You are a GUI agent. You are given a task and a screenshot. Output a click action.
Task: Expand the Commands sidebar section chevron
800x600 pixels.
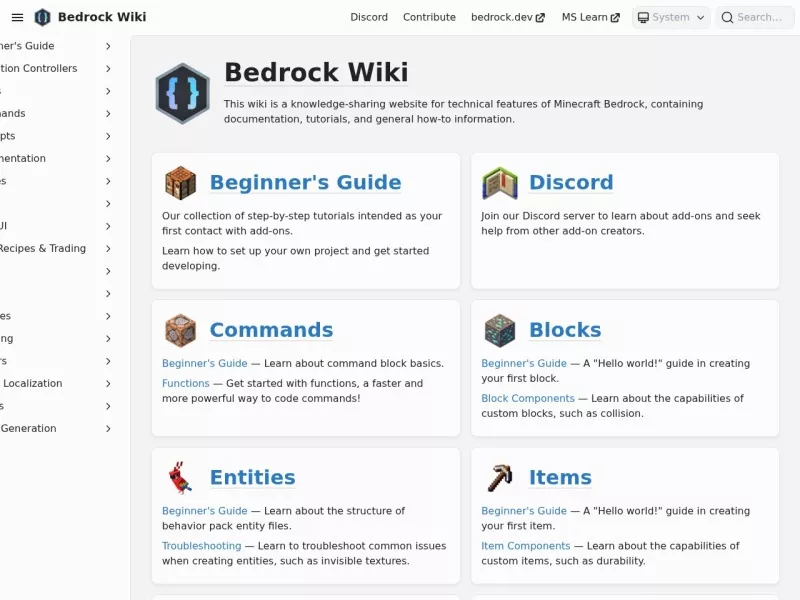pyautogui.click(x=108, y=113)
